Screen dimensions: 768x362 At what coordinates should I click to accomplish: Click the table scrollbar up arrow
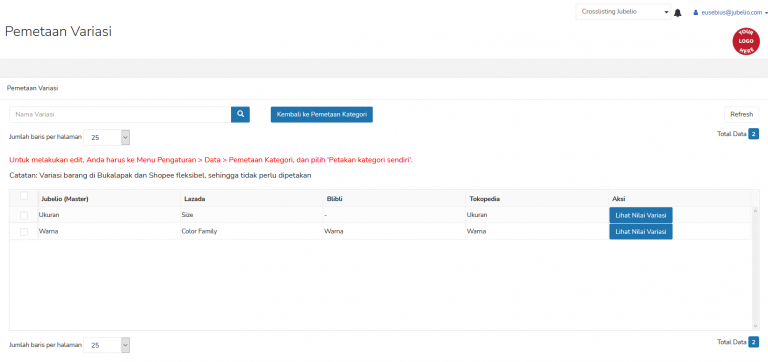755,211
